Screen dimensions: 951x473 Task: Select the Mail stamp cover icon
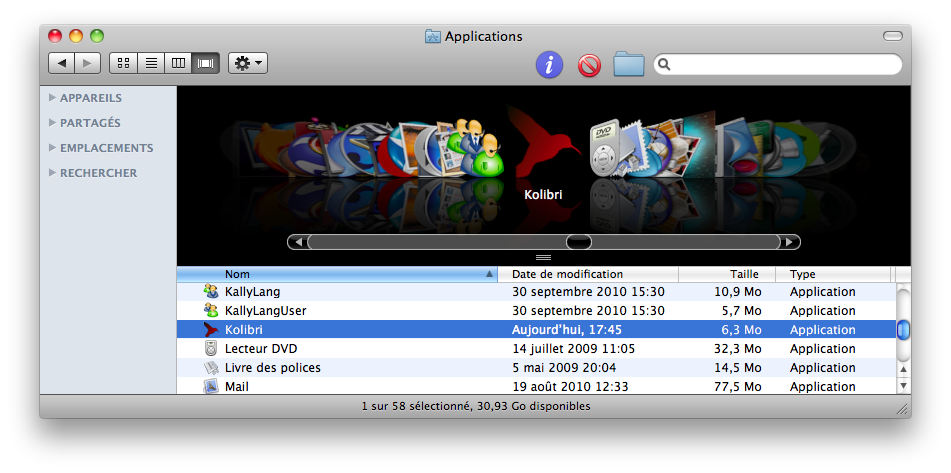point(634,149)
